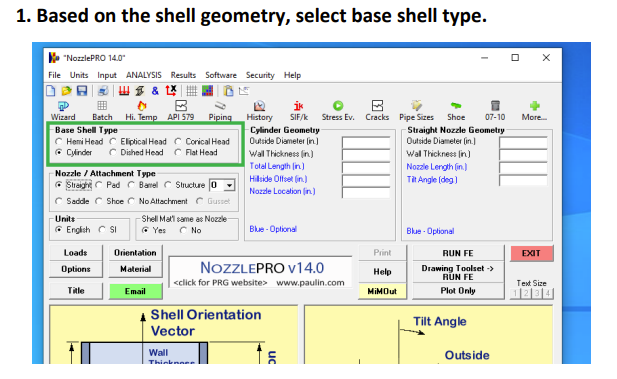Click the New file icon

click(x=51, y=91)
